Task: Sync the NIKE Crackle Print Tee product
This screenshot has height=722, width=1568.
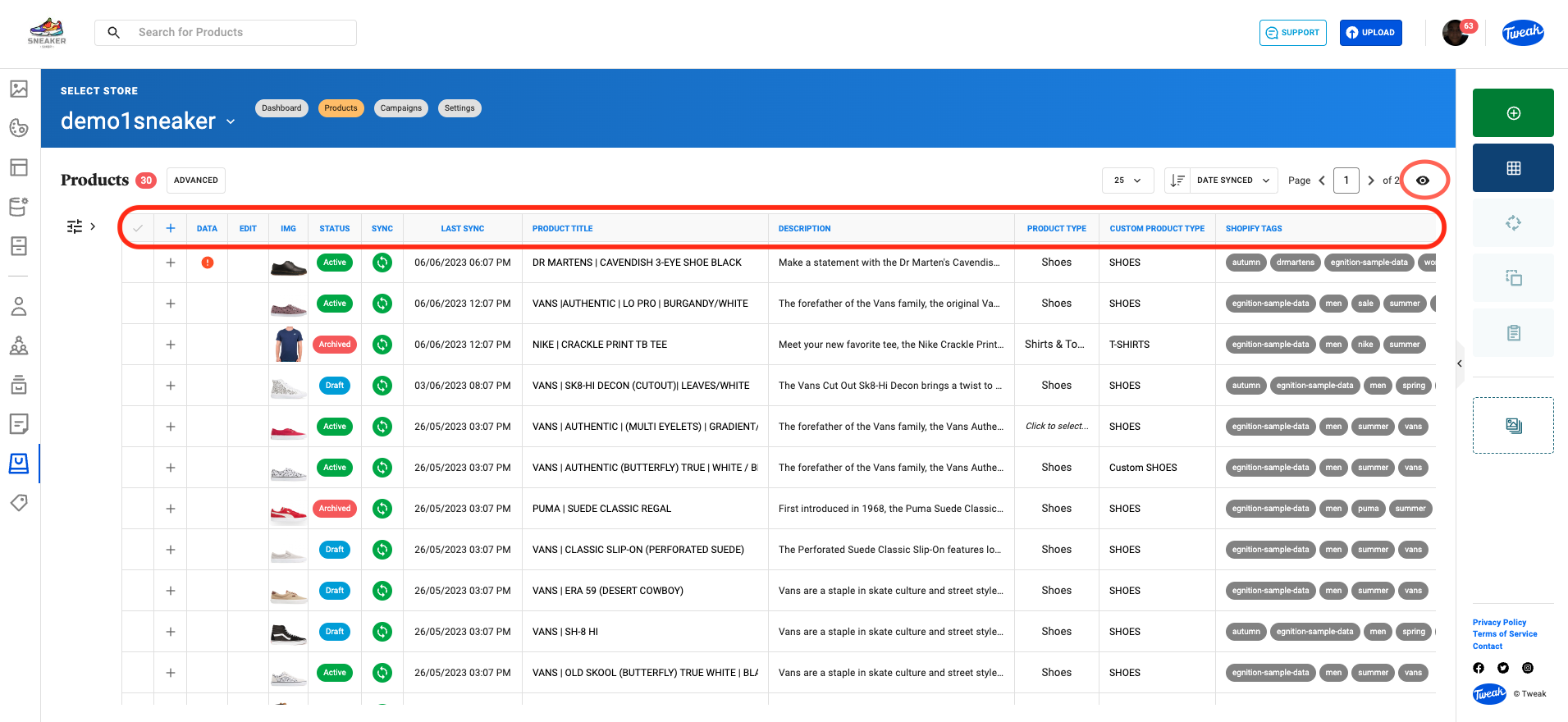Action: (x=382, y=345)
